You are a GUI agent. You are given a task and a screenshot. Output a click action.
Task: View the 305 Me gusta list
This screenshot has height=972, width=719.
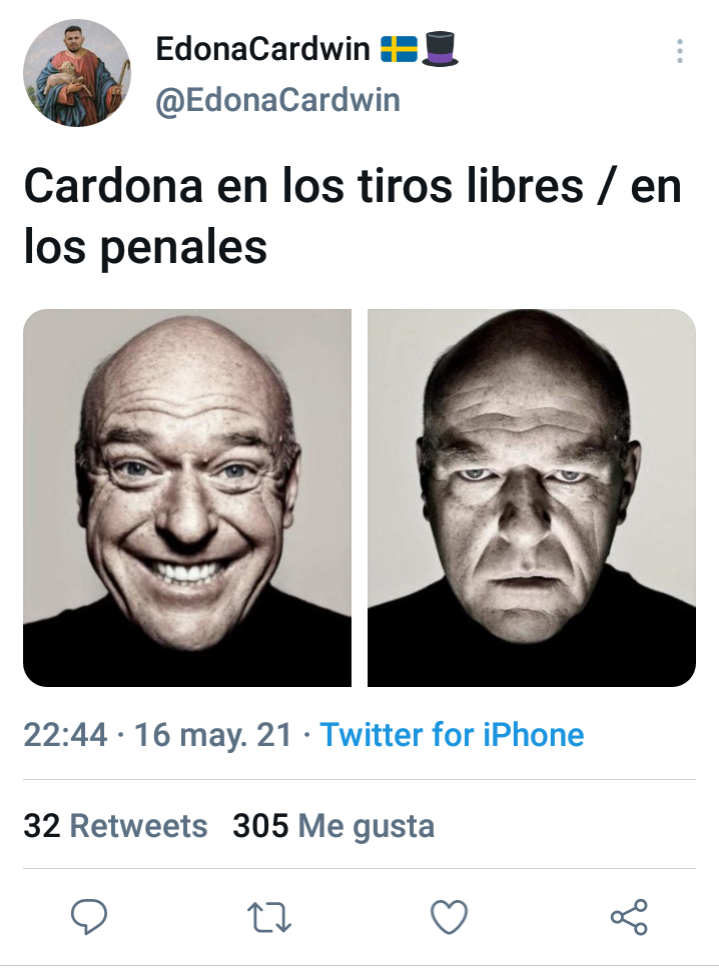(x=333, y=826)
